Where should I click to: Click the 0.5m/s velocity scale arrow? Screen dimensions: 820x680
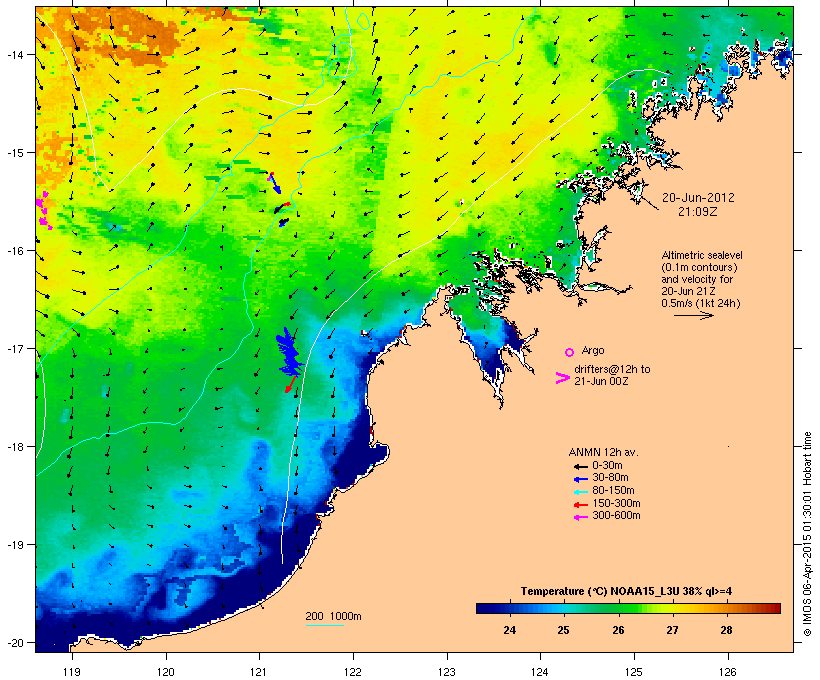(693, 315)
